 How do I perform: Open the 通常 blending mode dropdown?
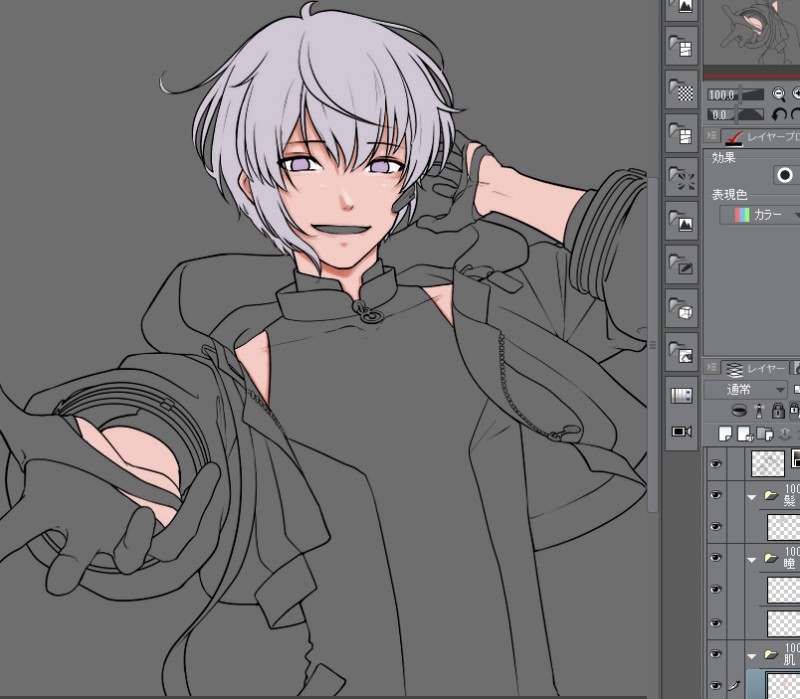746,390
